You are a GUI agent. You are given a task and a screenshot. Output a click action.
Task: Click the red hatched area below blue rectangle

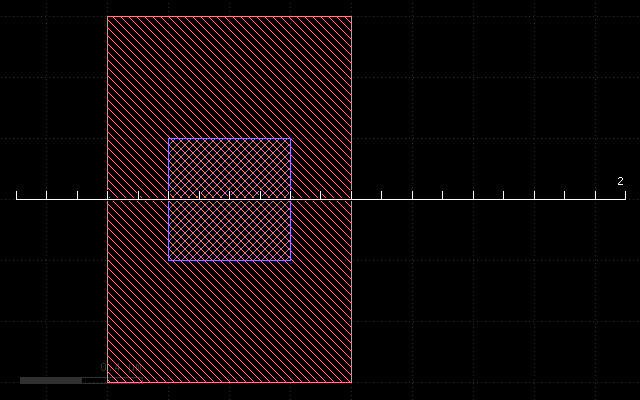(x=229, y=322)
